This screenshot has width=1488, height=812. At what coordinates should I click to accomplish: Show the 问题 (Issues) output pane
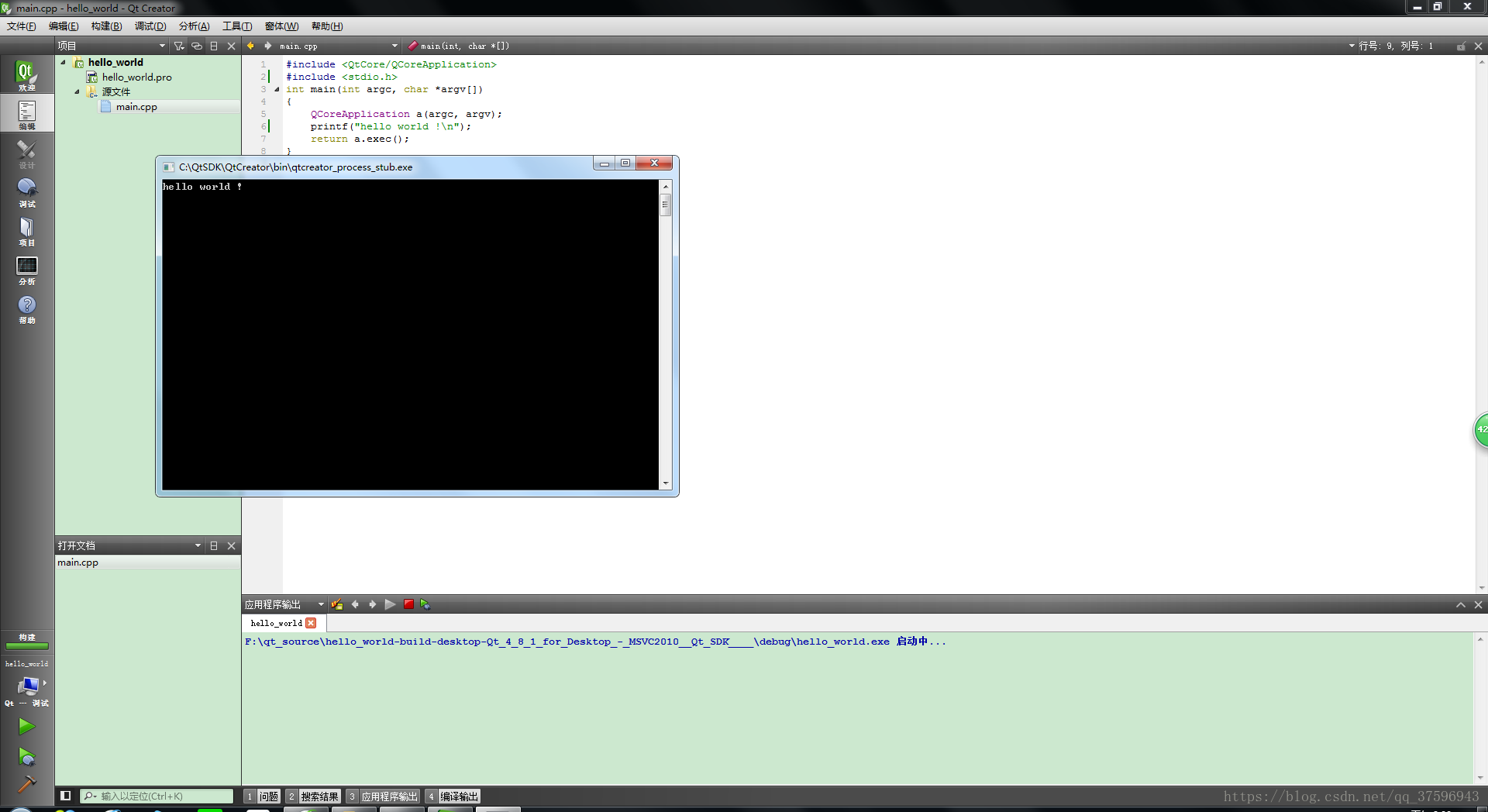[x=262, y=797]
